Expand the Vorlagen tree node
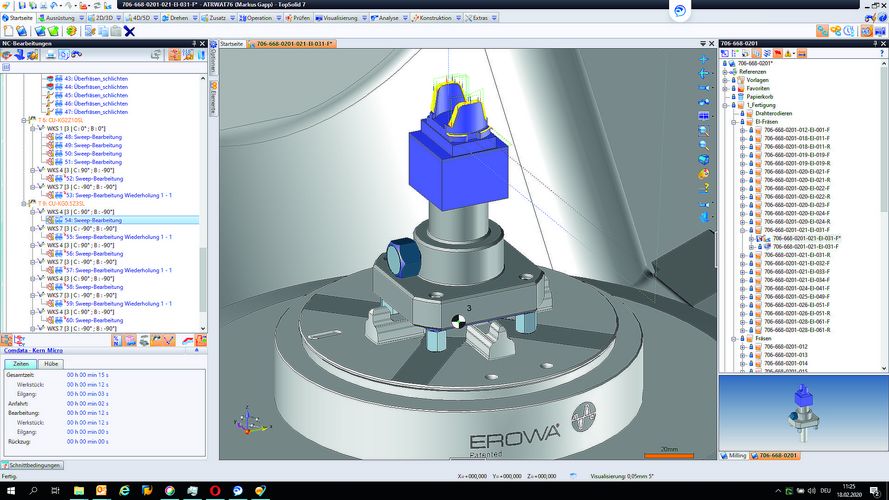 click(x=725, y=80)
